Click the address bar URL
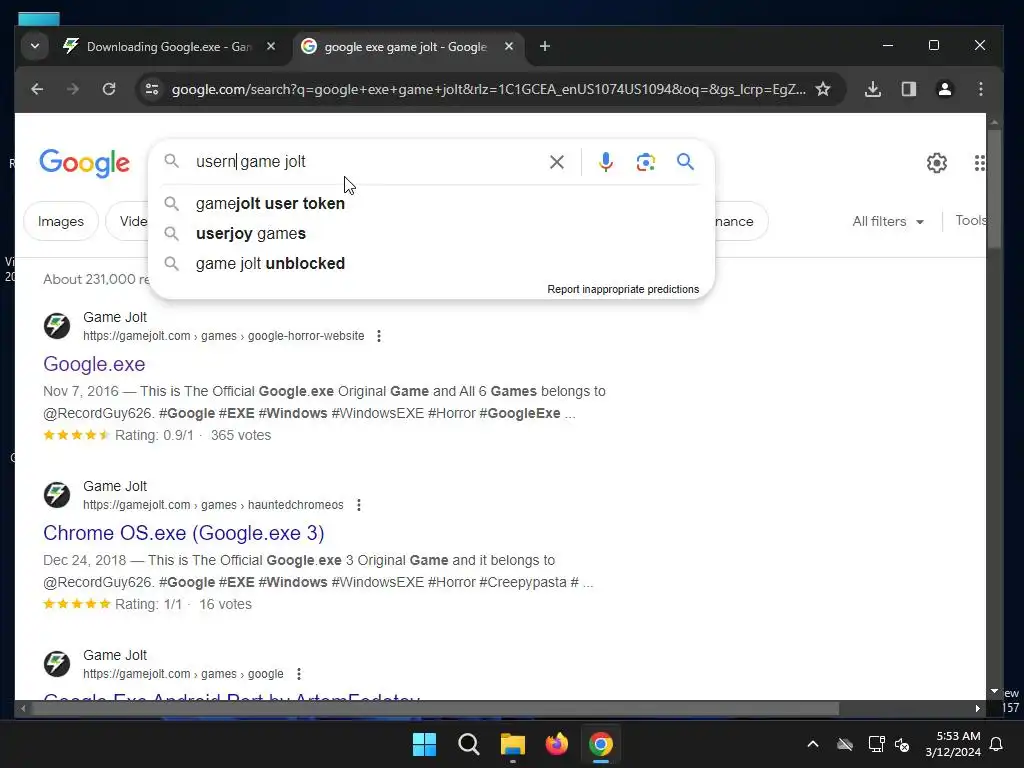The width and height of the screenshot is (1024, 768). point(488,89)
